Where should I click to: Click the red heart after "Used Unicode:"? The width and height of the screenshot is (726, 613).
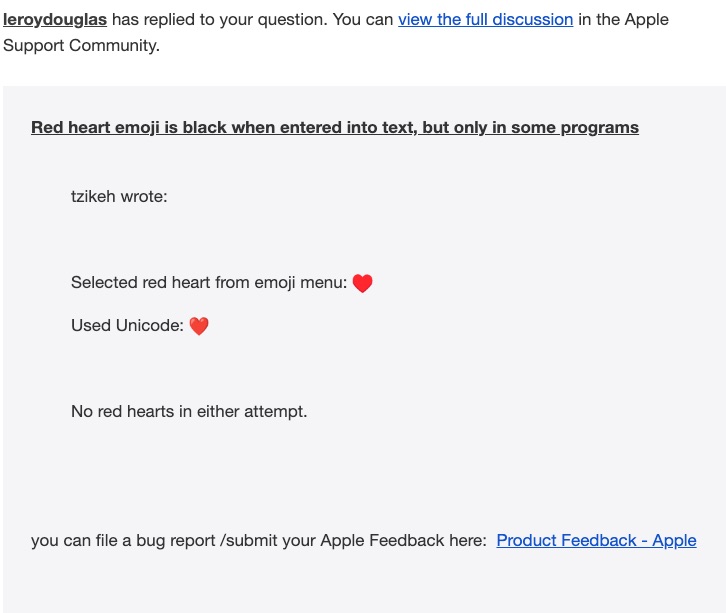pos(199,326)
